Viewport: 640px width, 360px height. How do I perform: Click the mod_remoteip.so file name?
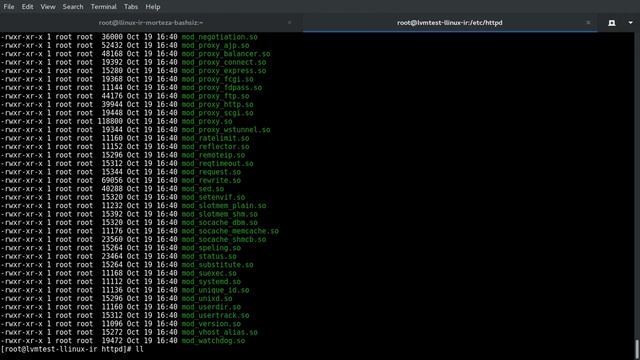(x=213, y=155)
